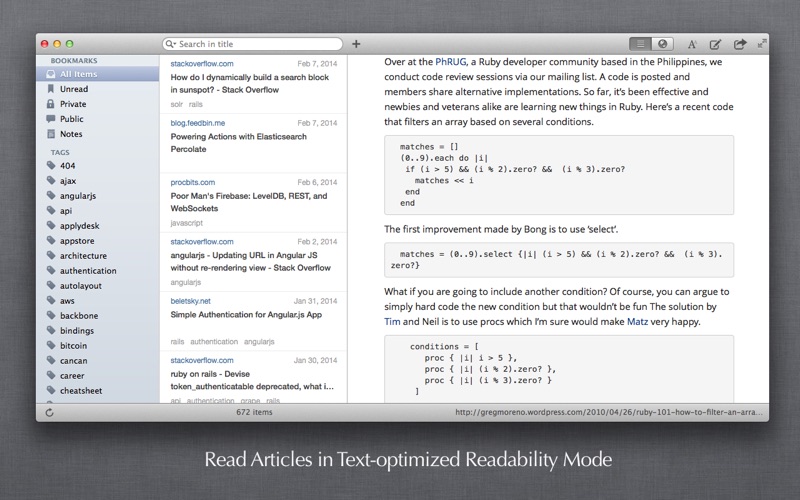Follow the Matz link in article

(x=637, y=321)
